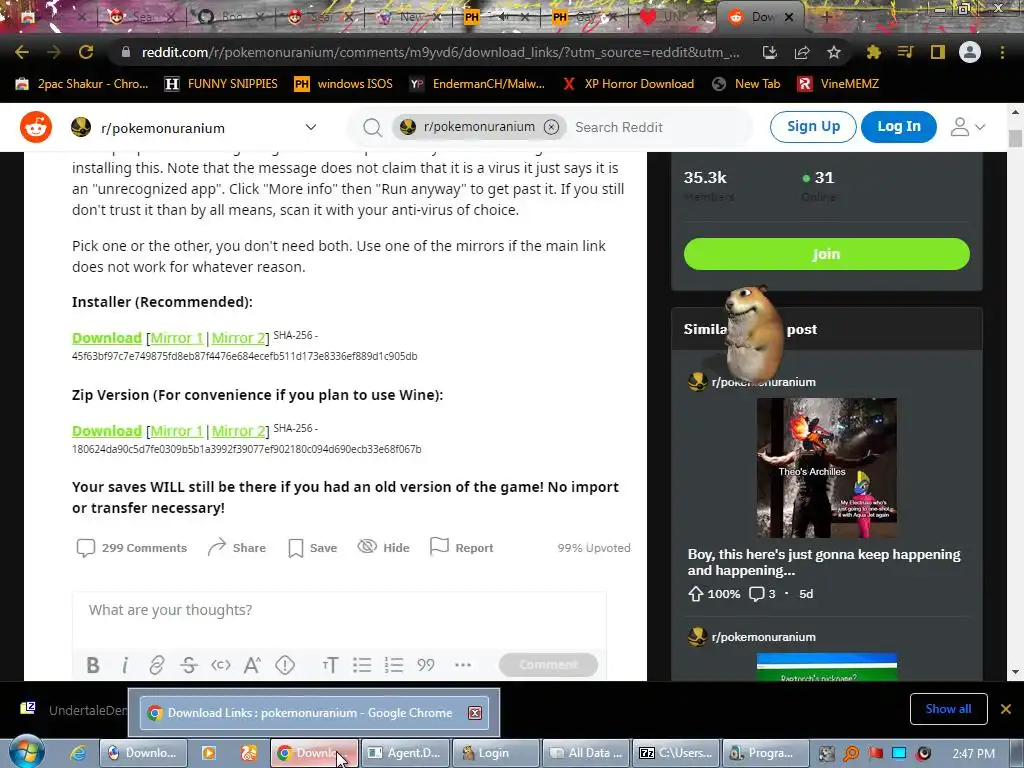
Task: Open the EndermanCH/Malw... bookmark
Action: (x=477, y=84)
